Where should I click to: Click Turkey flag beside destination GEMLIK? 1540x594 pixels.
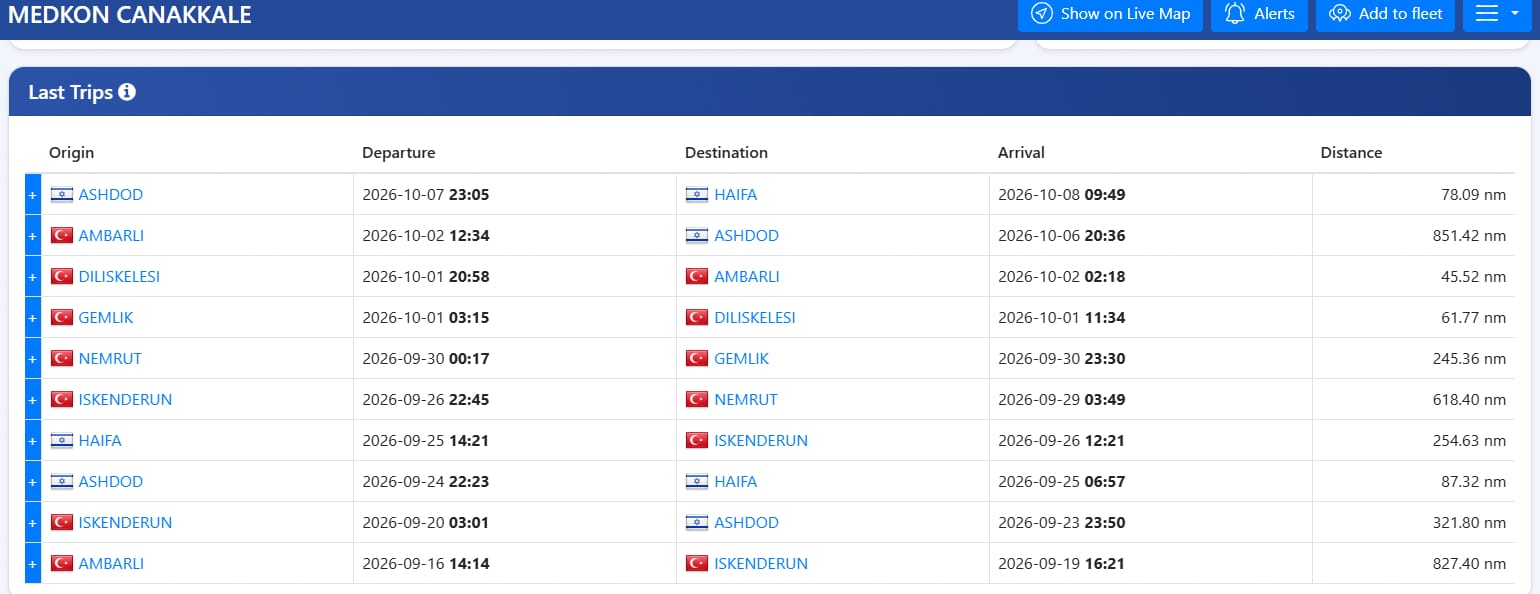[697, 359]
